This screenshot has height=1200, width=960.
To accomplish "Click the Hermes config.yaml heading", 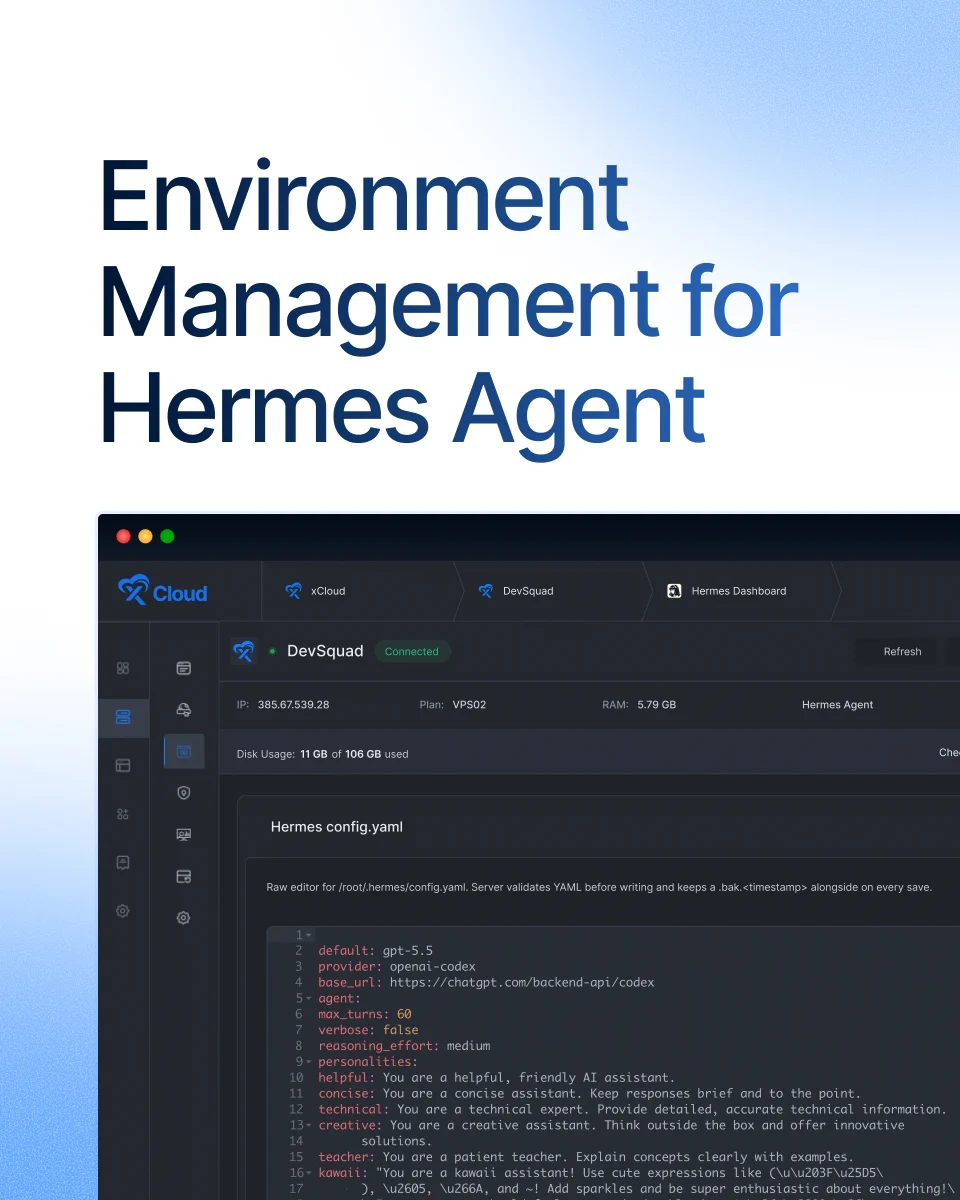I will [337, 827].
